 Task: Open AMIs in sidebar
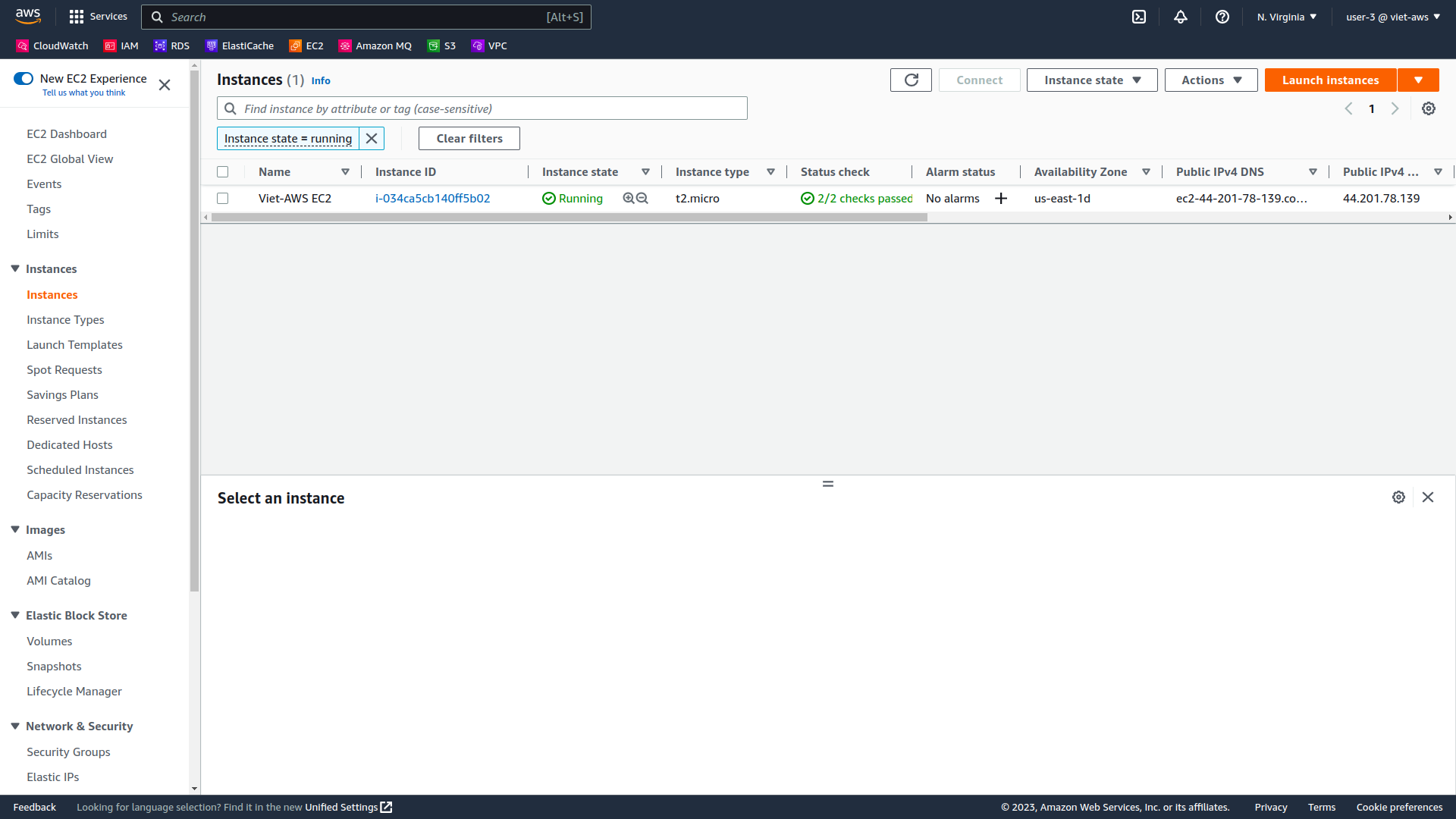[39, 555]
